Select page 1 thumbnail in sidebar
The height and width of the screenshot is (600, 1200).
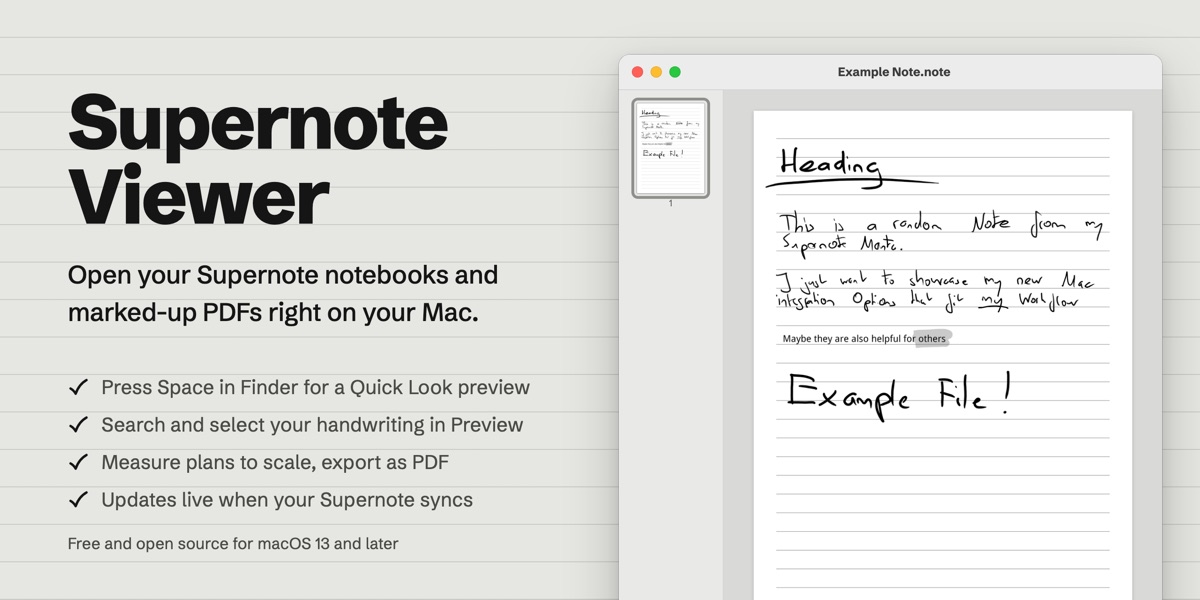(x=671, y=148)
